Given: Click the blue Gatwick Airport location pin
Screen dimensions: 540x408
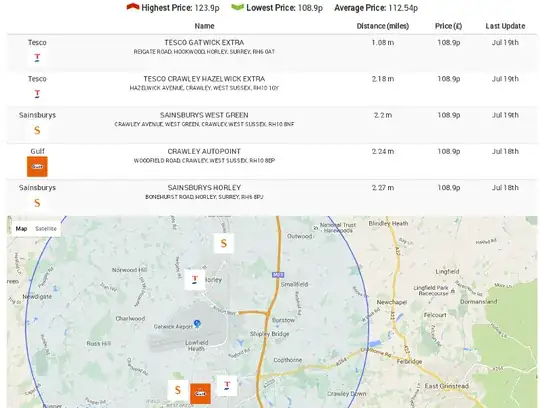Looking at the screenshot, I should click(x=197, y=324).
